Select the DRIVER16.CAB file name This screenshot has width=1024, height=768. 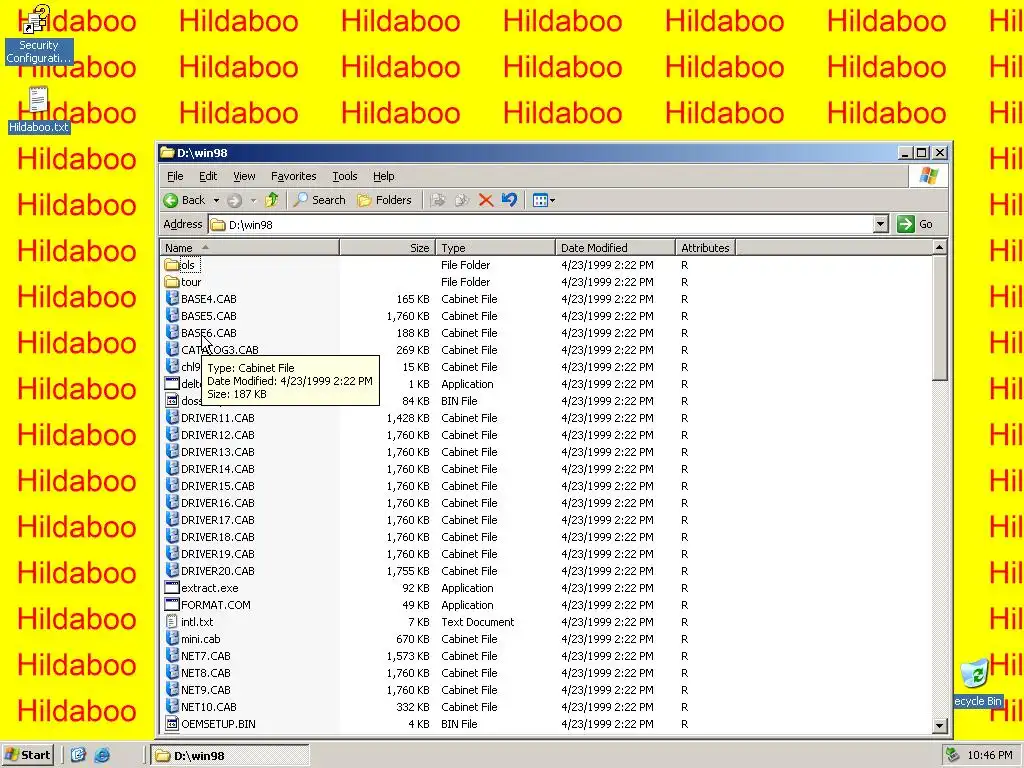(217, 503)
